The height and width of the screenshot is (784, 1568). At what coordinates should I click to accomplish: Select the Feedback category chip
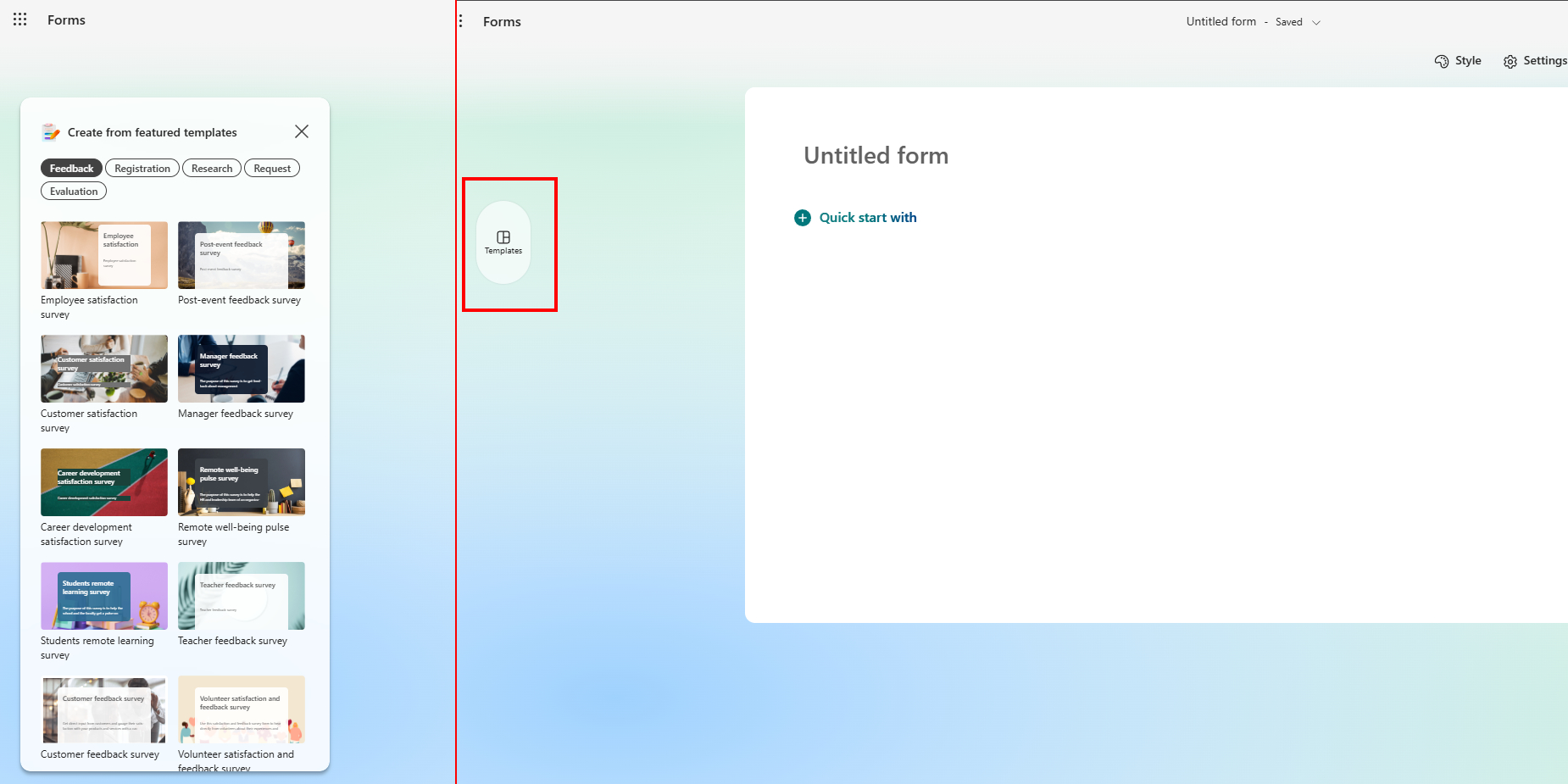[71, 169]
